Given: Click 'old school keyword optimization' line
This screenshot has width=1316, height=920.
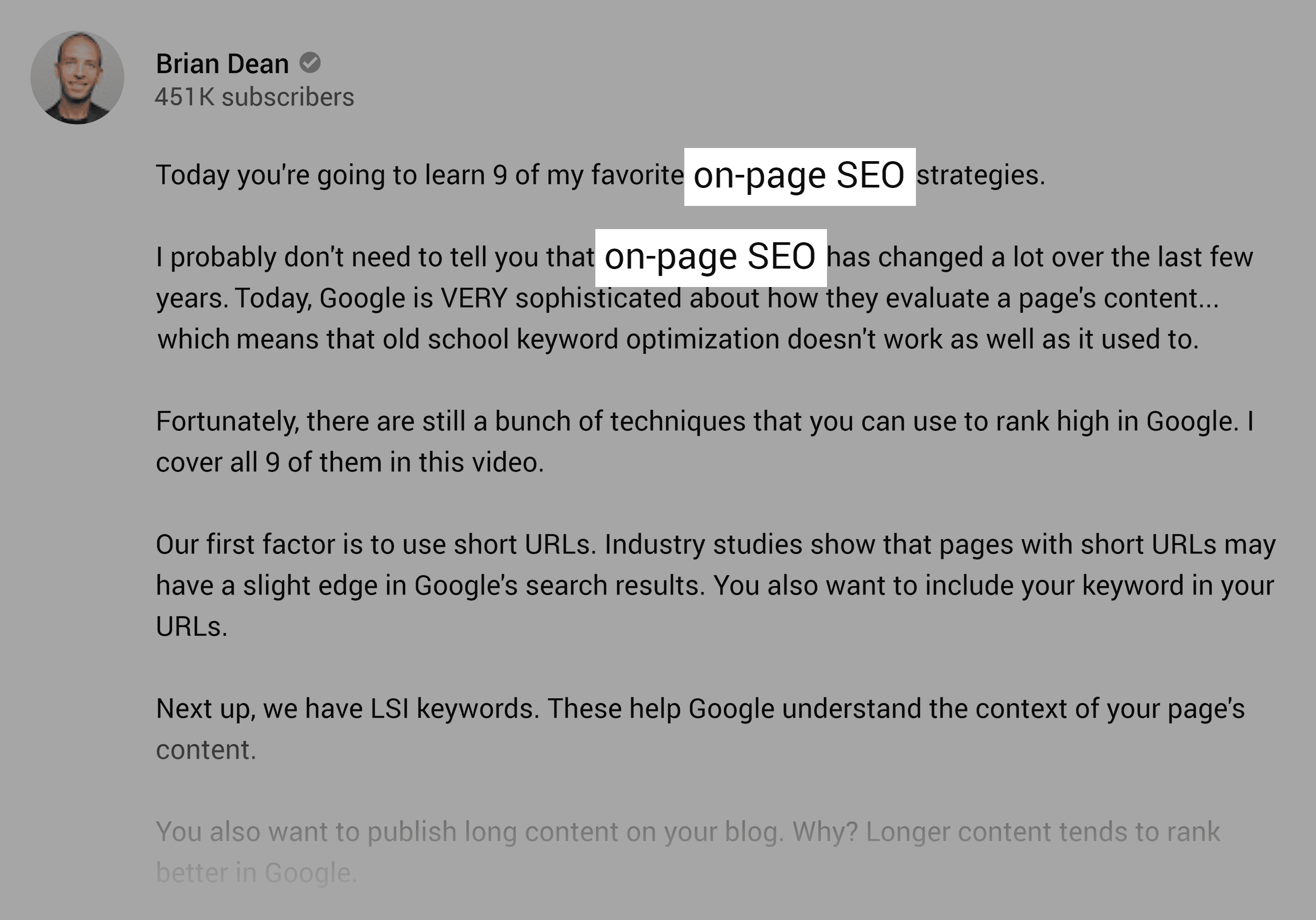Looking at the screenshot, I should pos(678,340).
